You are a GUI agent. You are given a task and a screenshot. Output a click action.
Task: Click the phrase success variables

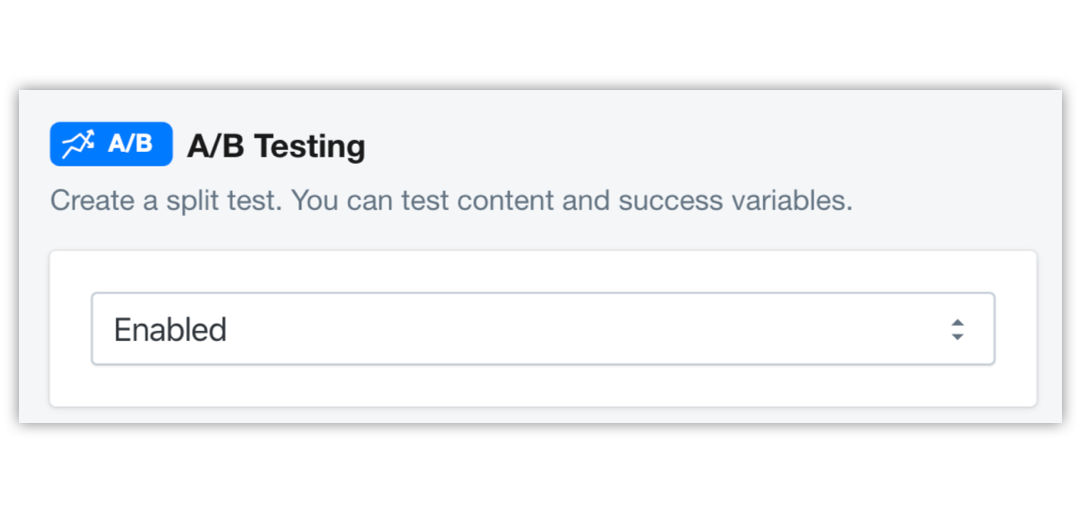coord(735,201)
